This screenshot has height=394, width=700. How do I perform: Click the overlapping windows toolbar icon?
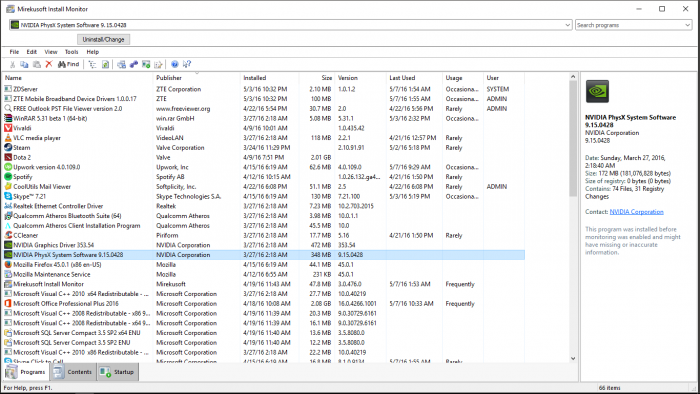tap(121, 65)
